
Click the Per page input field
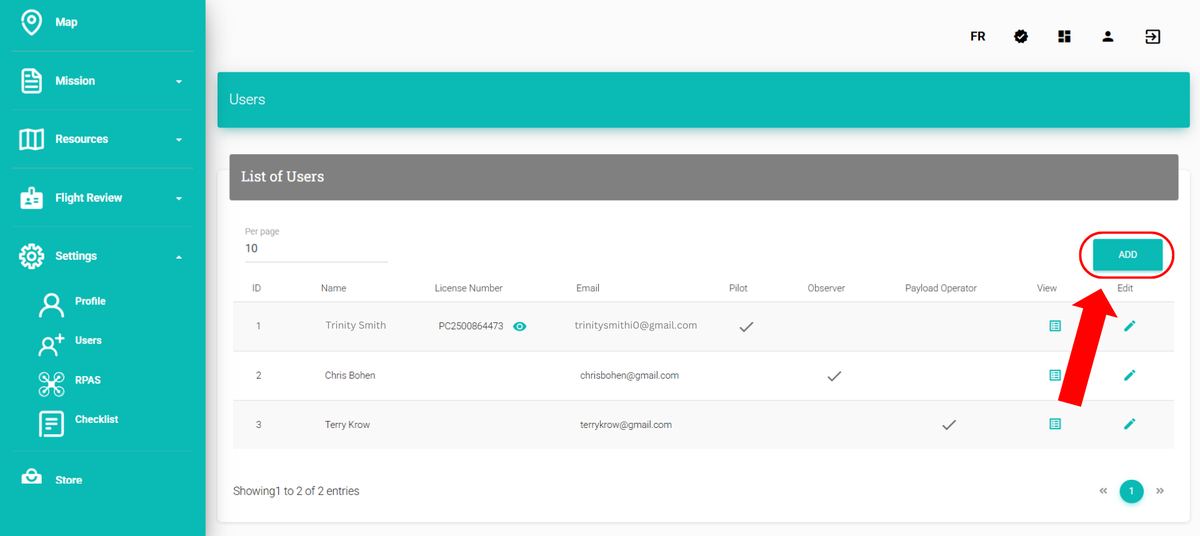tap(315, 248)
